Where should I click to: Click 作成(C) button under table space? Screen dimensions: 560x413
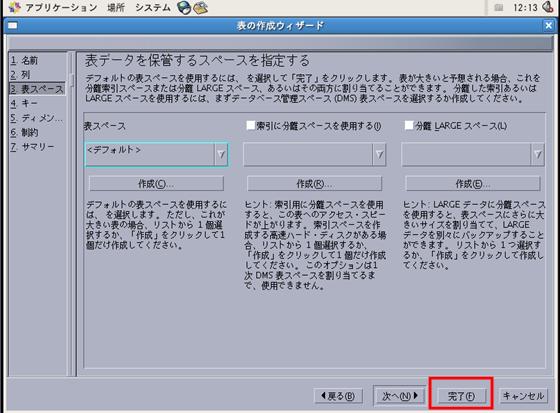click(x=156, y=184)
